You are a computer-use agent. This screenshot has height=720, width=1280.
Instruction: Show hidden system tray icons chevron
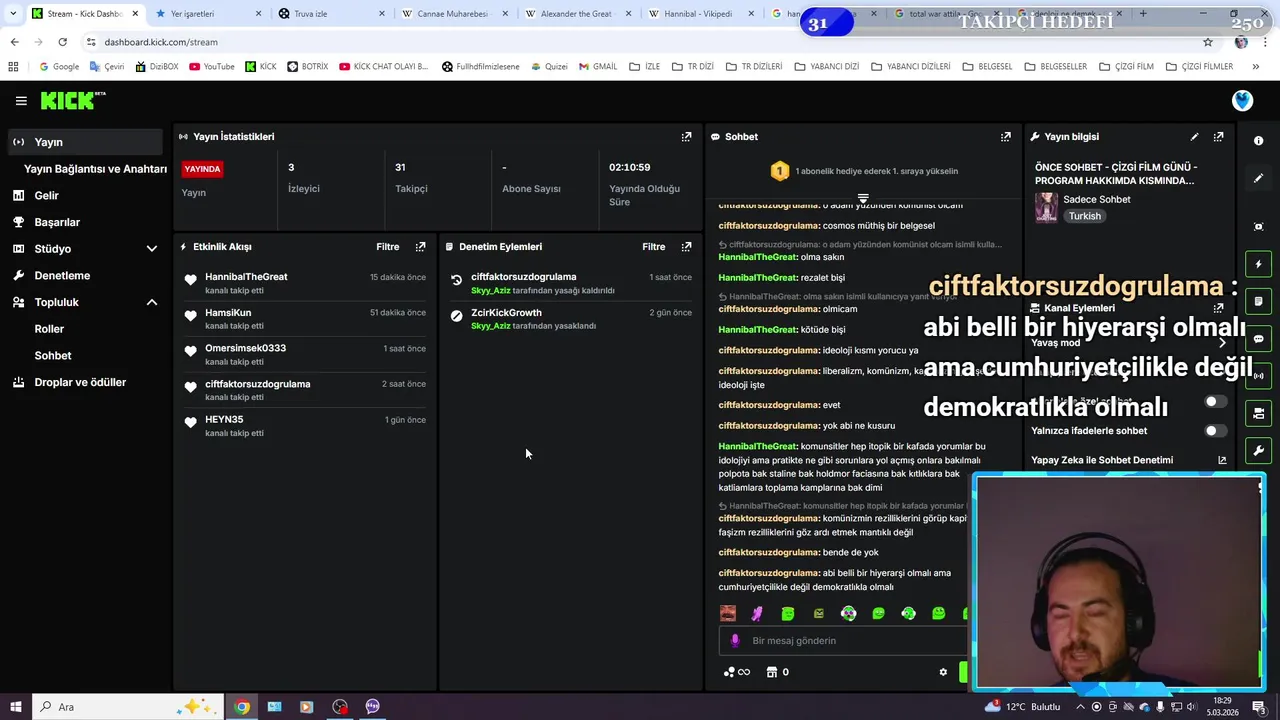coord(1080,707)
